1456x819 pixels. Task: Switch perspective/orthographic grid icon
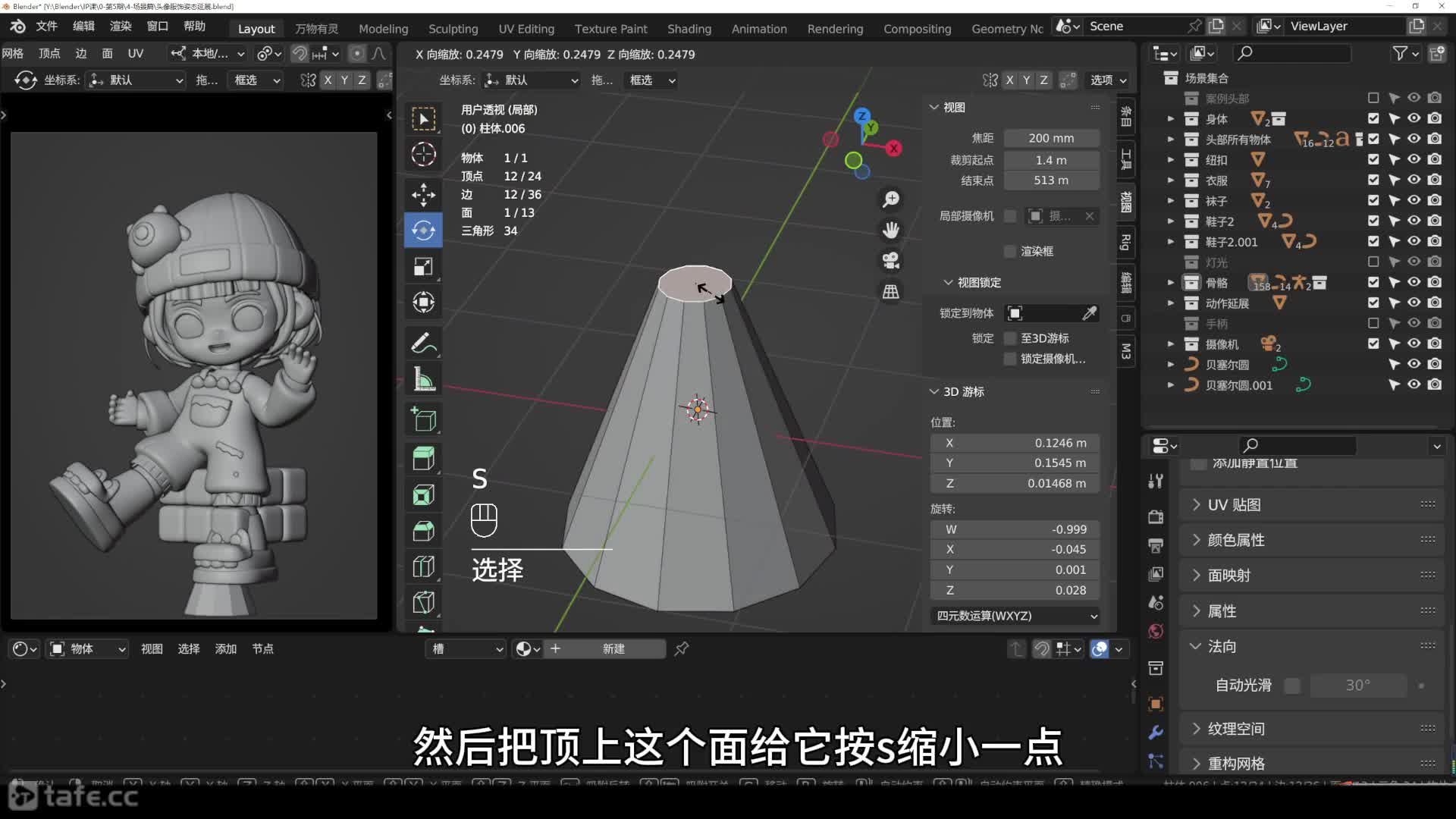pos(890,291)
